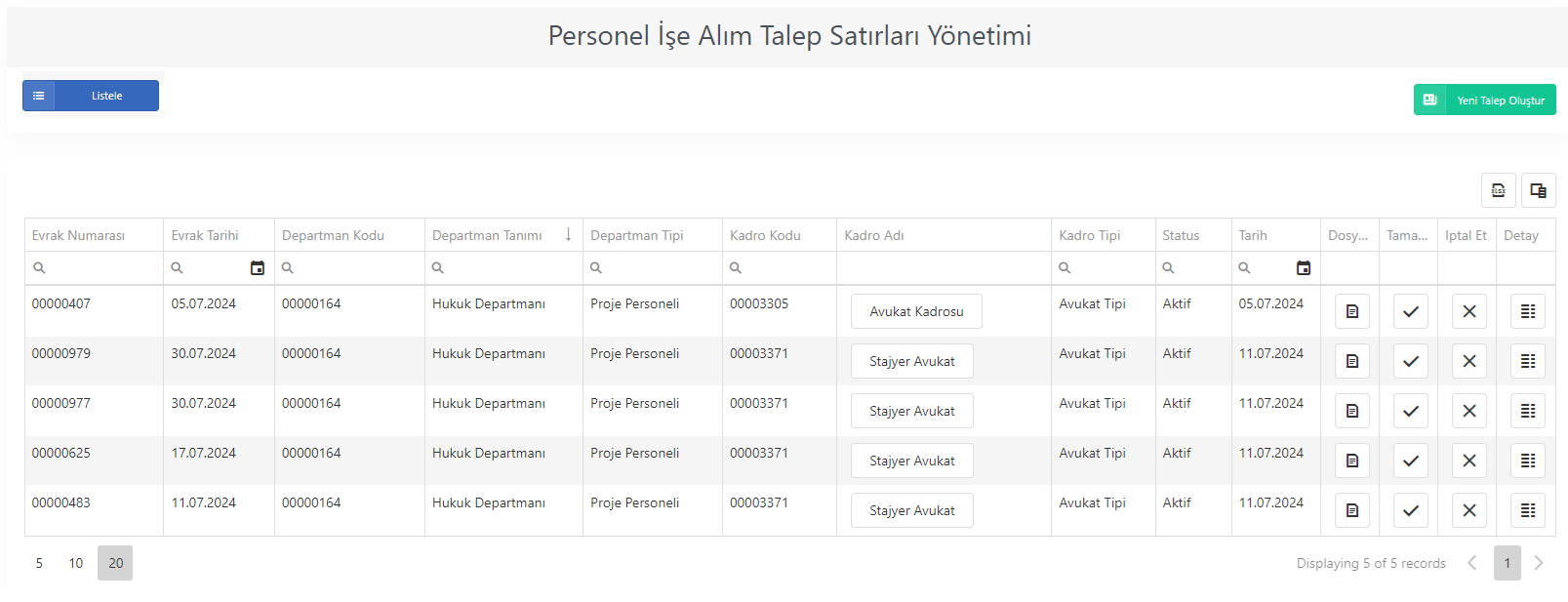
Task: Open the Evrak Tarihi calendar picker
Action: 258,268
